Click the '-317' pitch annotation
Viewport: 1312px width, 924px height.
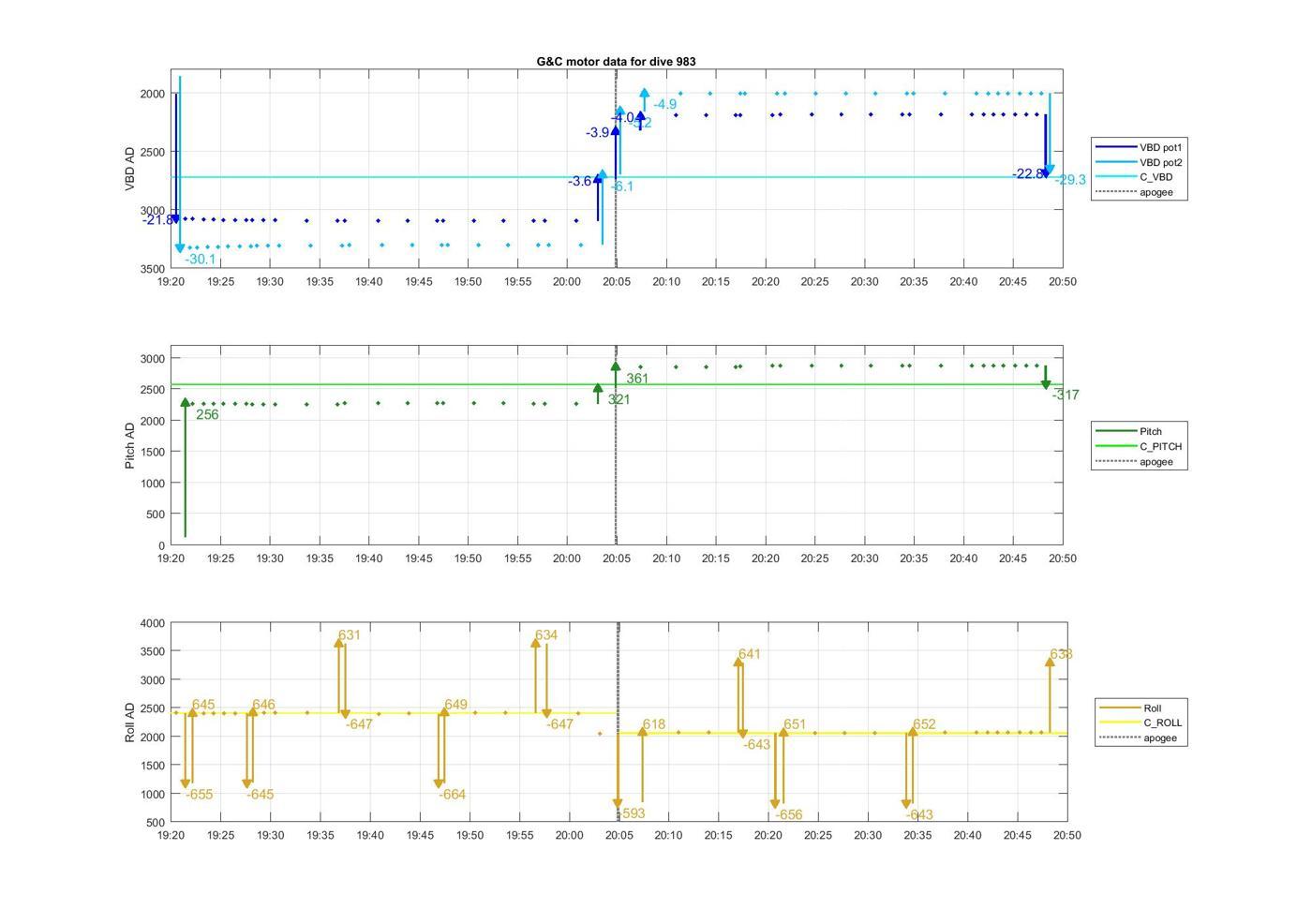(1066, 395)
